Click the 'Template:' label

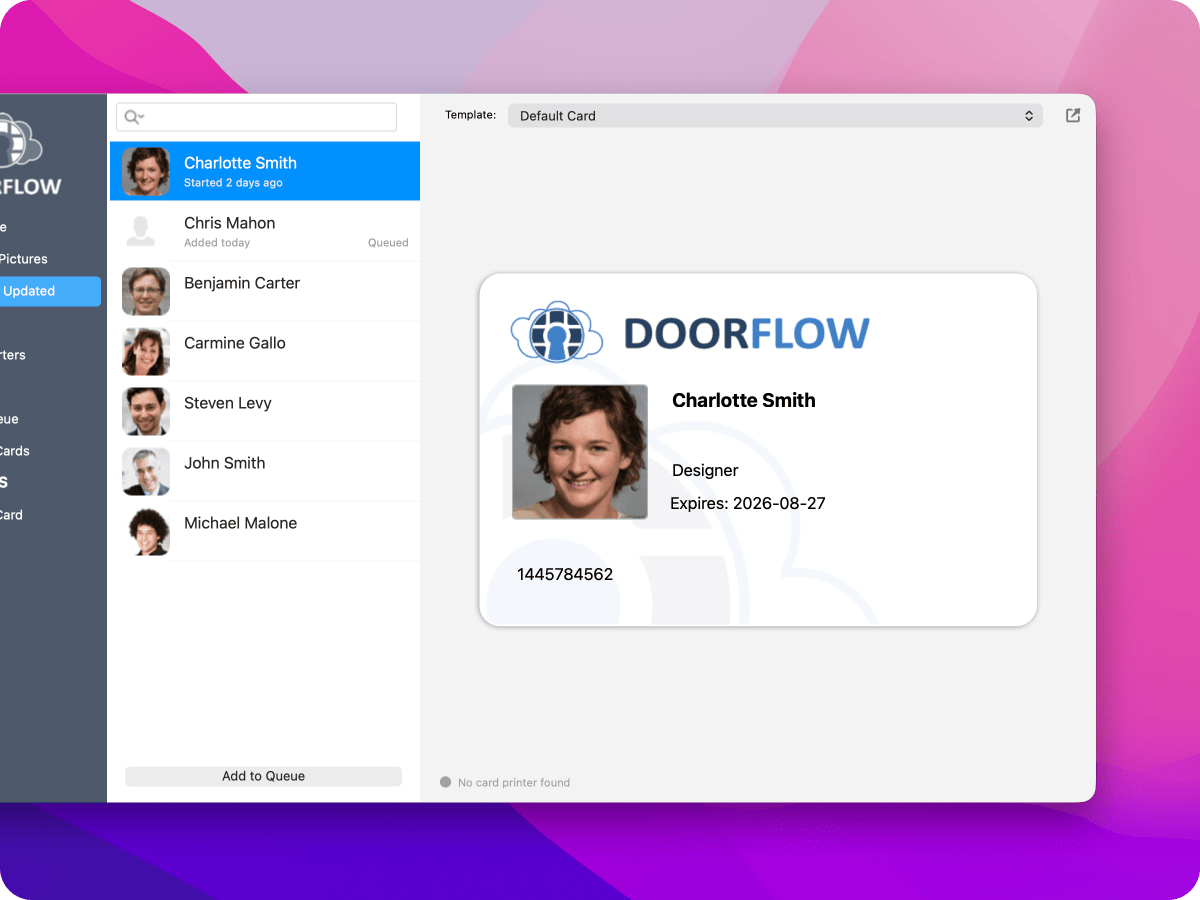(x=470, y=115)
